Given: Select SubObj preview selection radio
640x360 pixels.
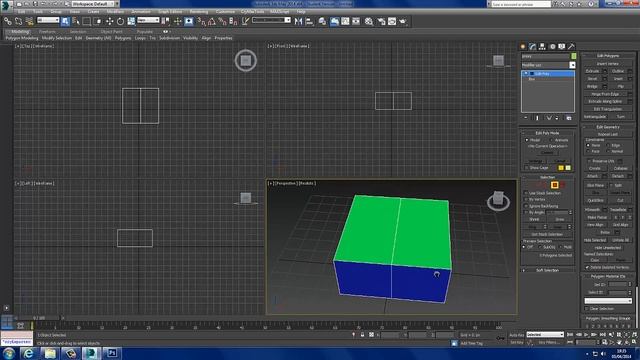Looking at the screenshot, I should [540, 247].
